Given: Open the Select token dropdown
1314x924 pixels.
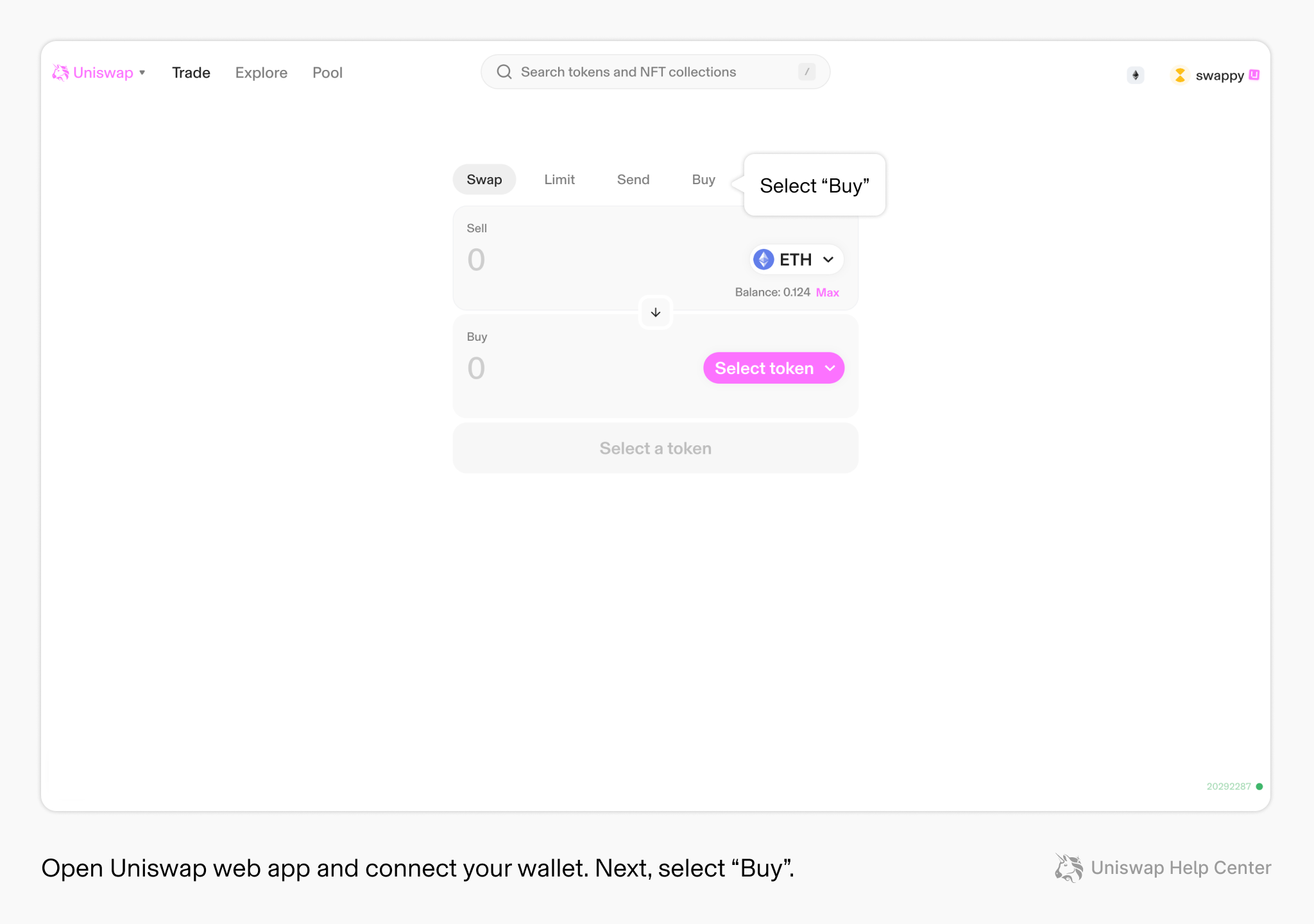Looking at the screenshot, I should tap(774, 368).
